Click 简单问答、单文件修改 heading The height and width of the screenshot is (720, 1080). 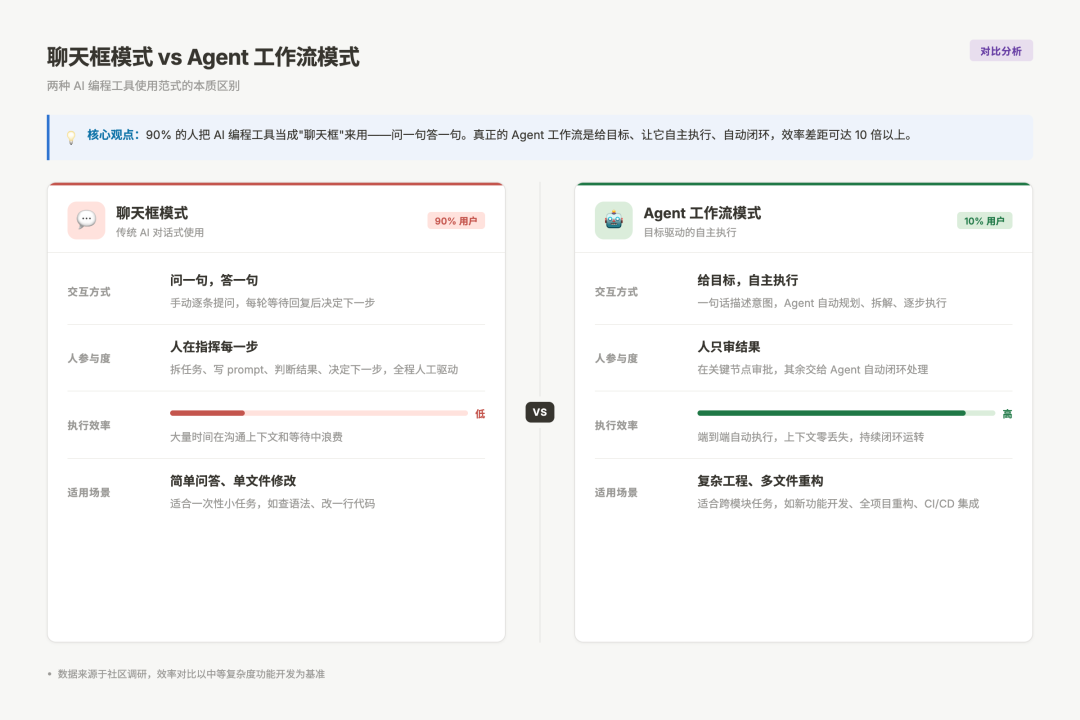233,481
